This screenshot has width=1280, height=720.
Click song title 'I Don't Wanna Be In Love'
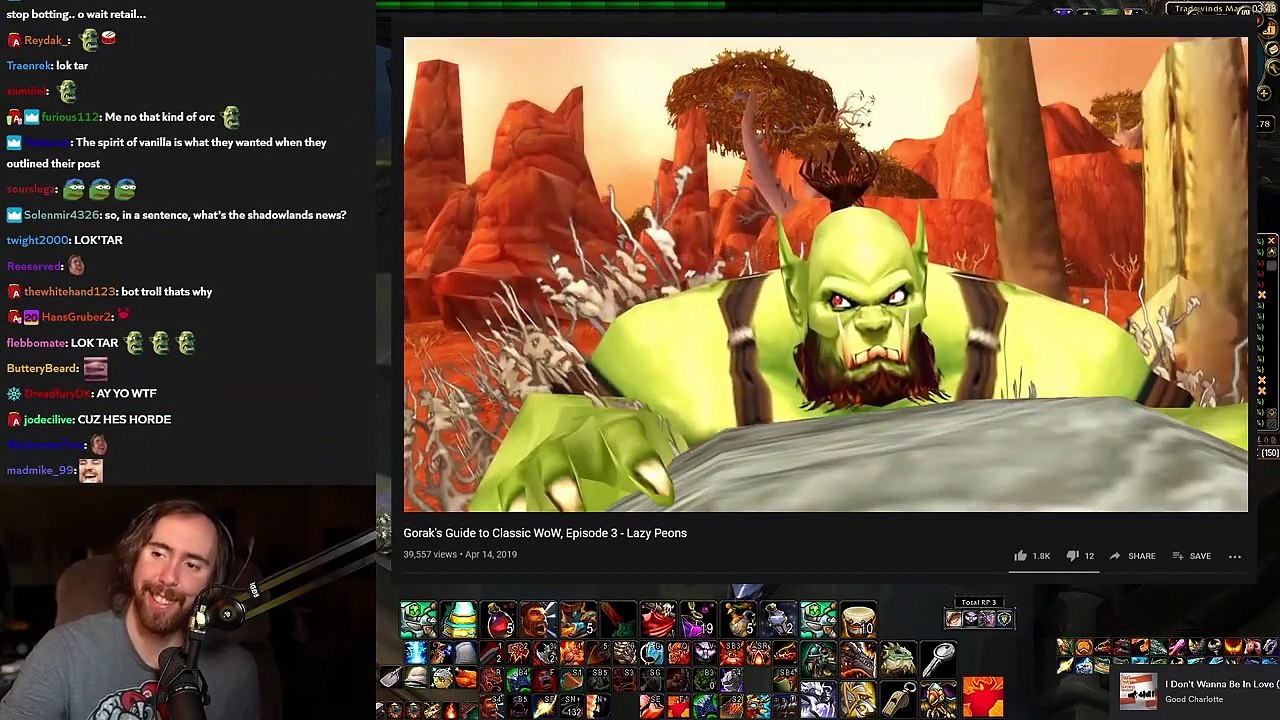[1220, 684]
